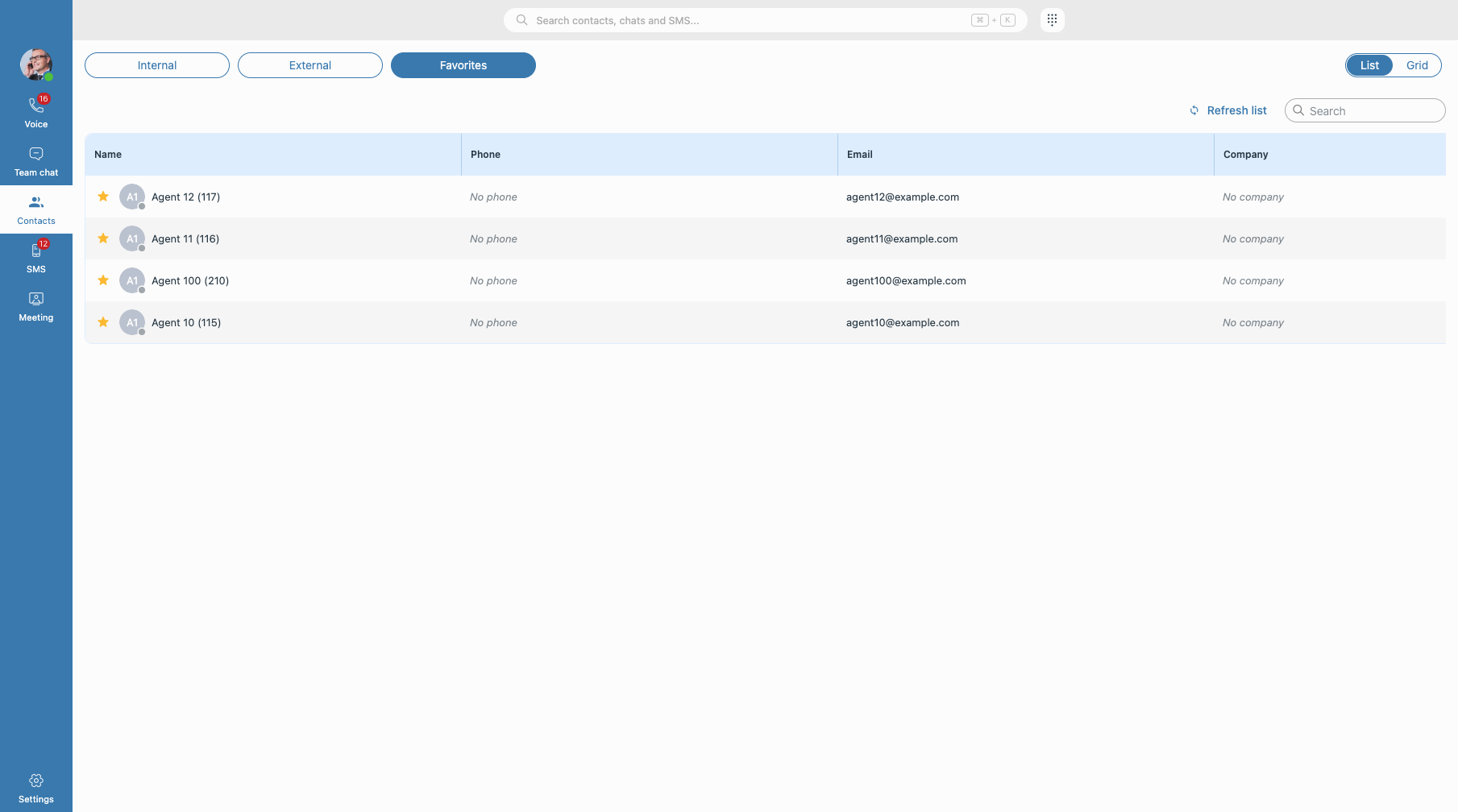Switch to Grid view

pos(1417,65)
